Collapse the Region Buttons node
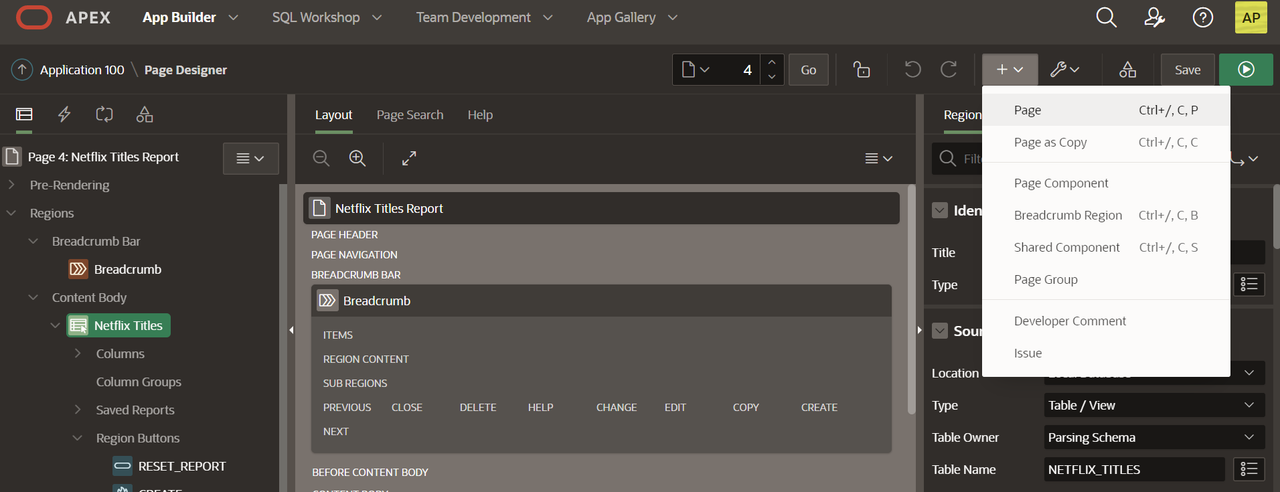The image size is (1280, 492). pyautogui.click(x=78, y=438)
